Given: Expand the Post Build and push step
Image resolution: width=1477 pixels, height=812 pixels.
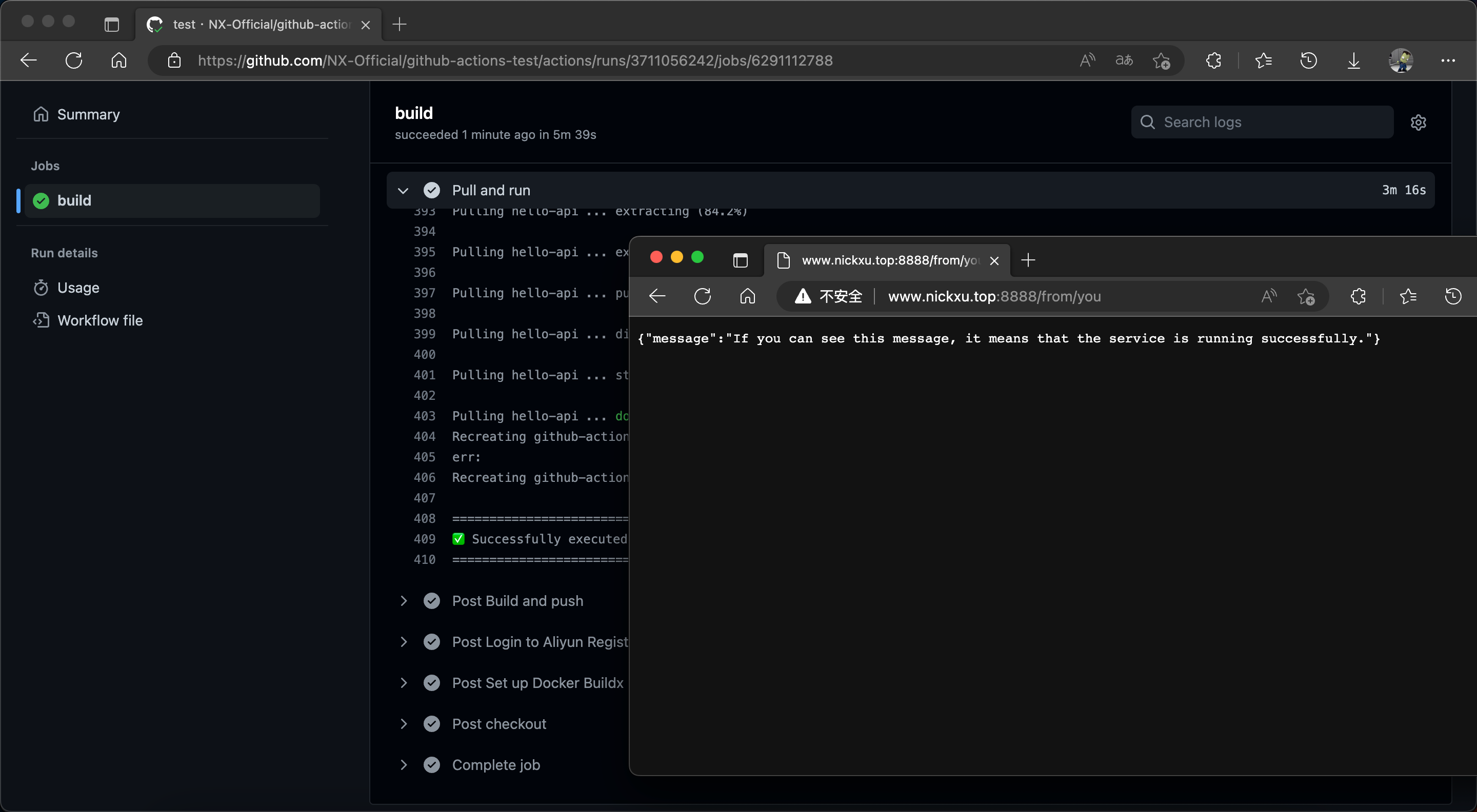Looking at the screenshot, I should point(403,601).
